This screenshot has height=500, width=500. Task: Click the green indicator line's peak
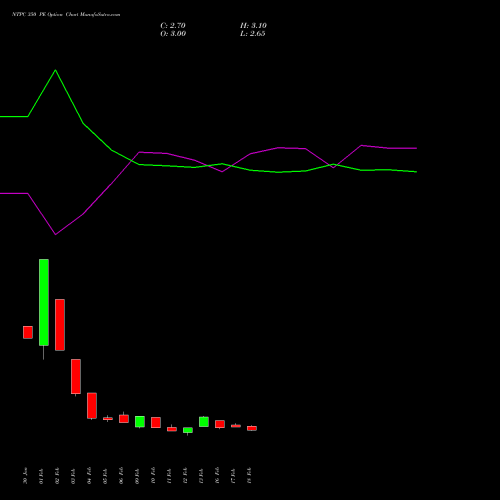click(x=55, y=70)
